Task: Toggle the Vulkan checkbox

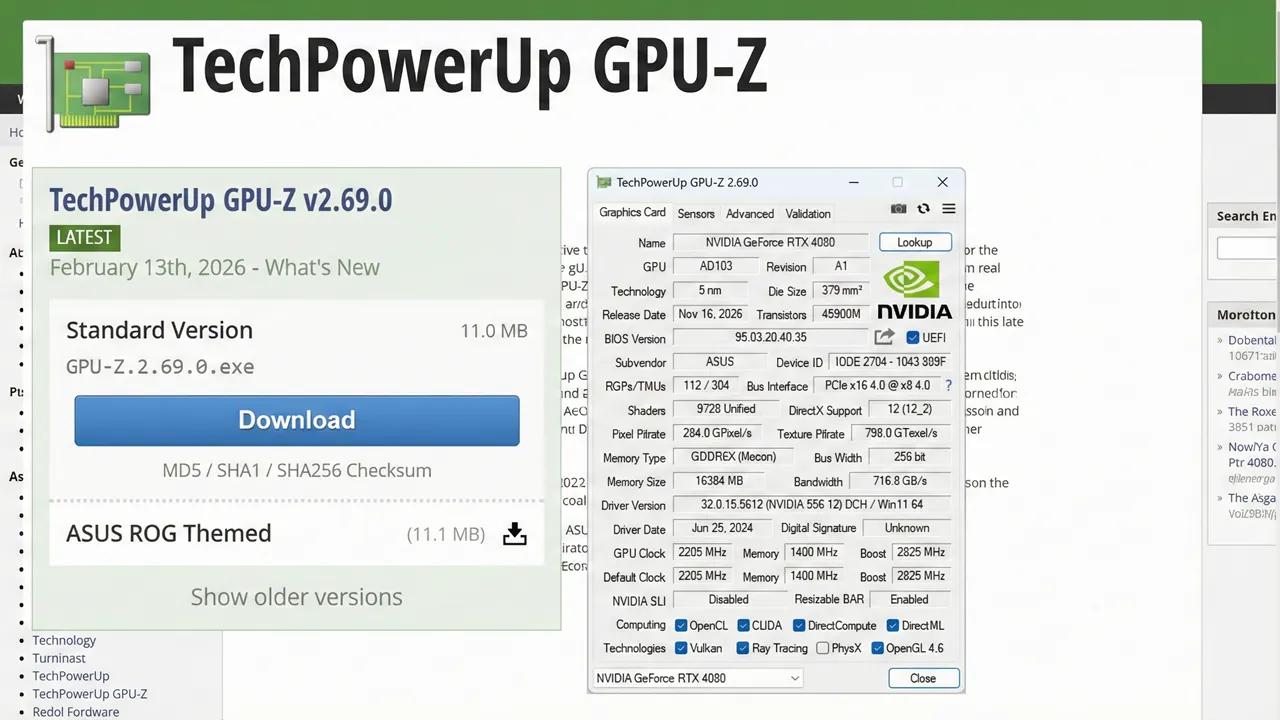Action: [680, 648]
